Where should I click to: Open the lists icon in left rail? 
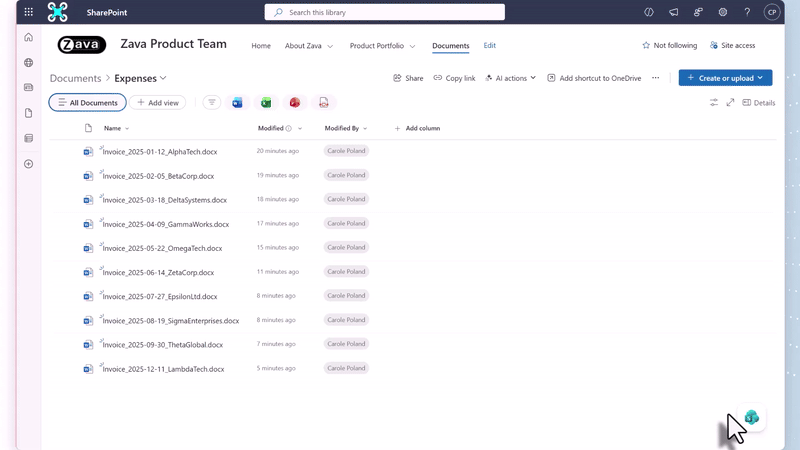[29, 138]
